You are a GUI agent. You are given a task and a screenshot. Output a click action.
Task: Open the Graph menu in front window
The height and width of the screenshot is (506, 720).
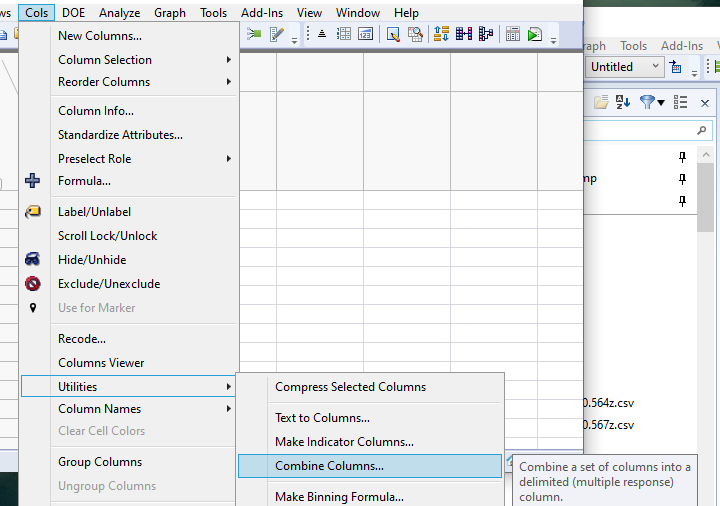point(170,13)
